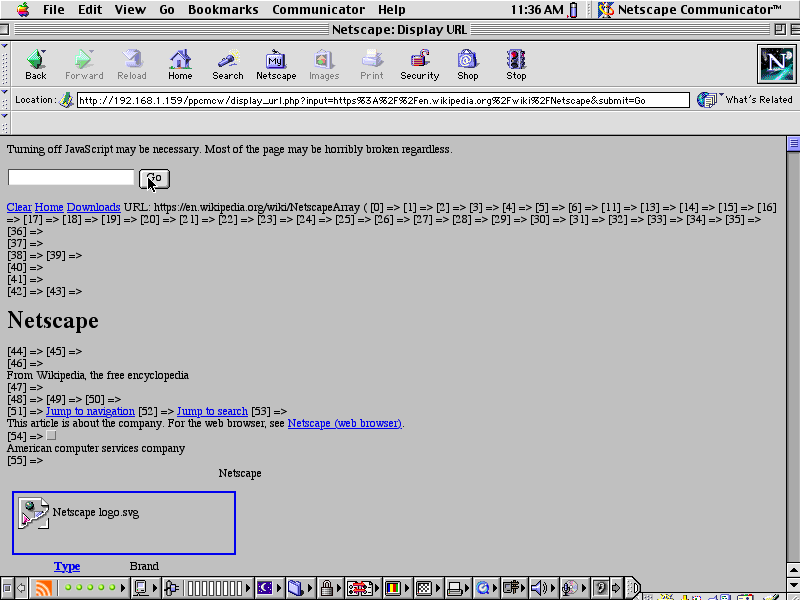Open the Go menu
The image size is (800, 600).
167,9
